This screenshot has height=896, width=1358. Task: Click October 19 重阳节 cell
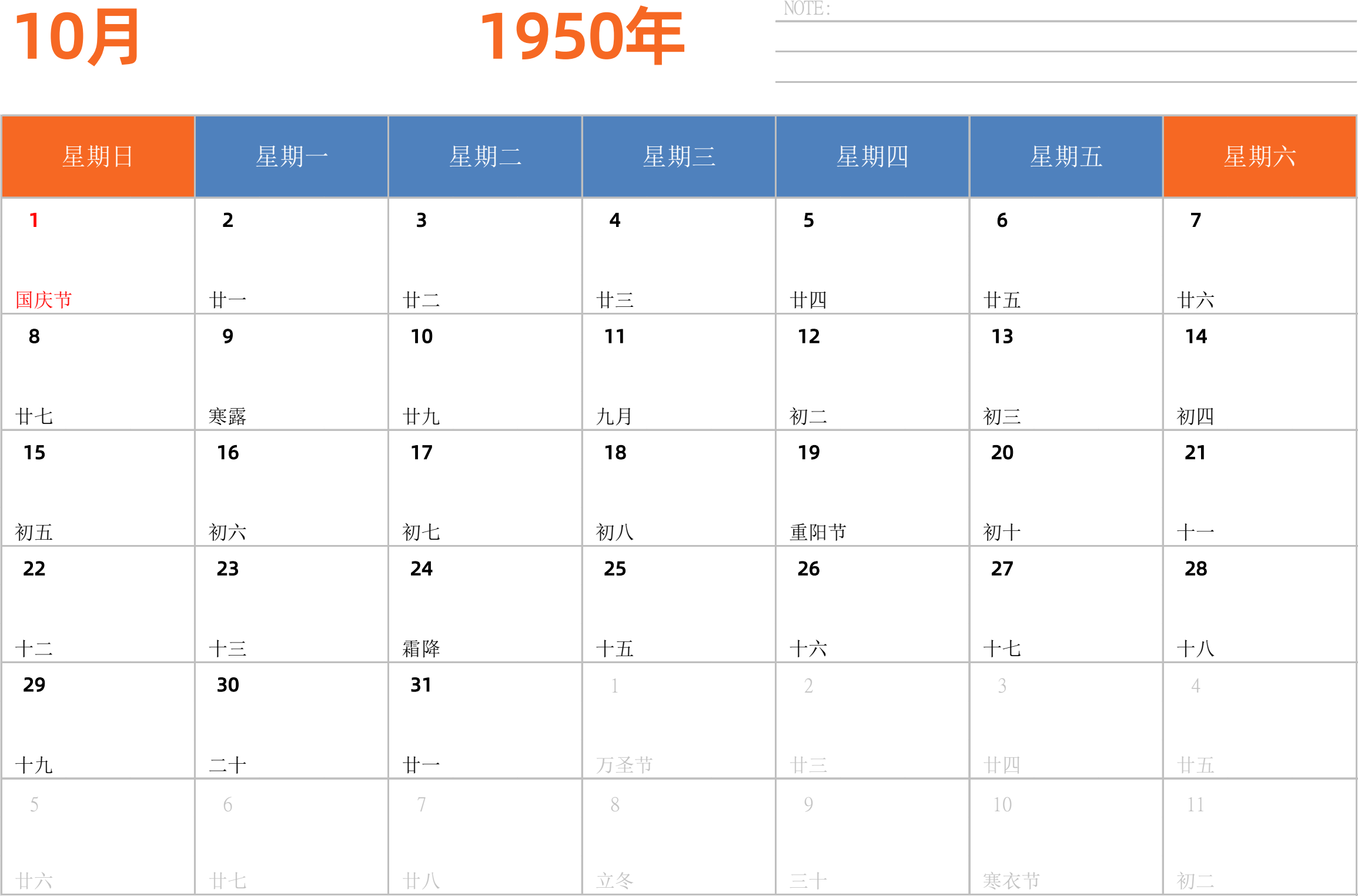tap(872, 488)
